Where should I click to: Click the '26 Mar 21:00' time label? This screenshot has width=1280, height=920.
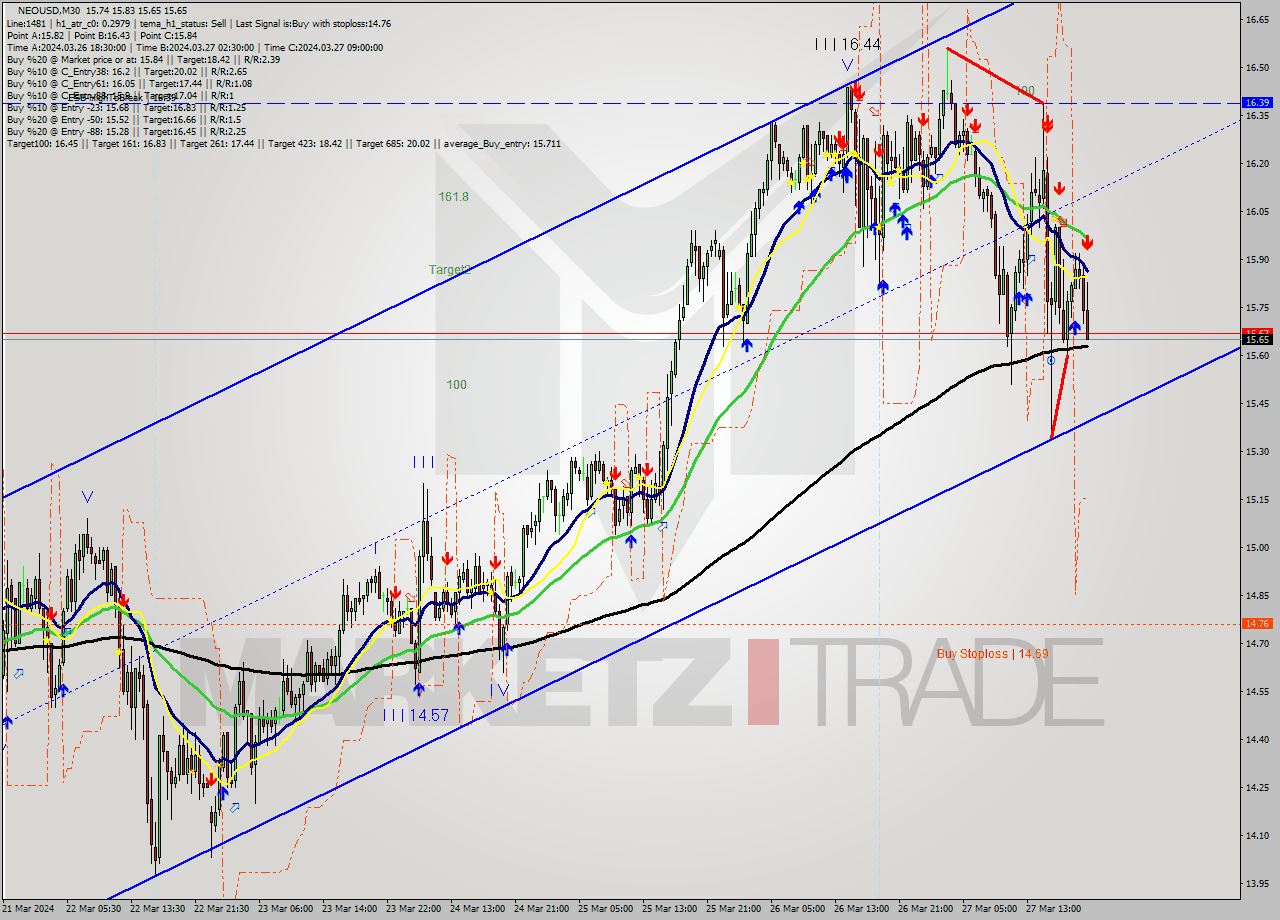point(926,909)
